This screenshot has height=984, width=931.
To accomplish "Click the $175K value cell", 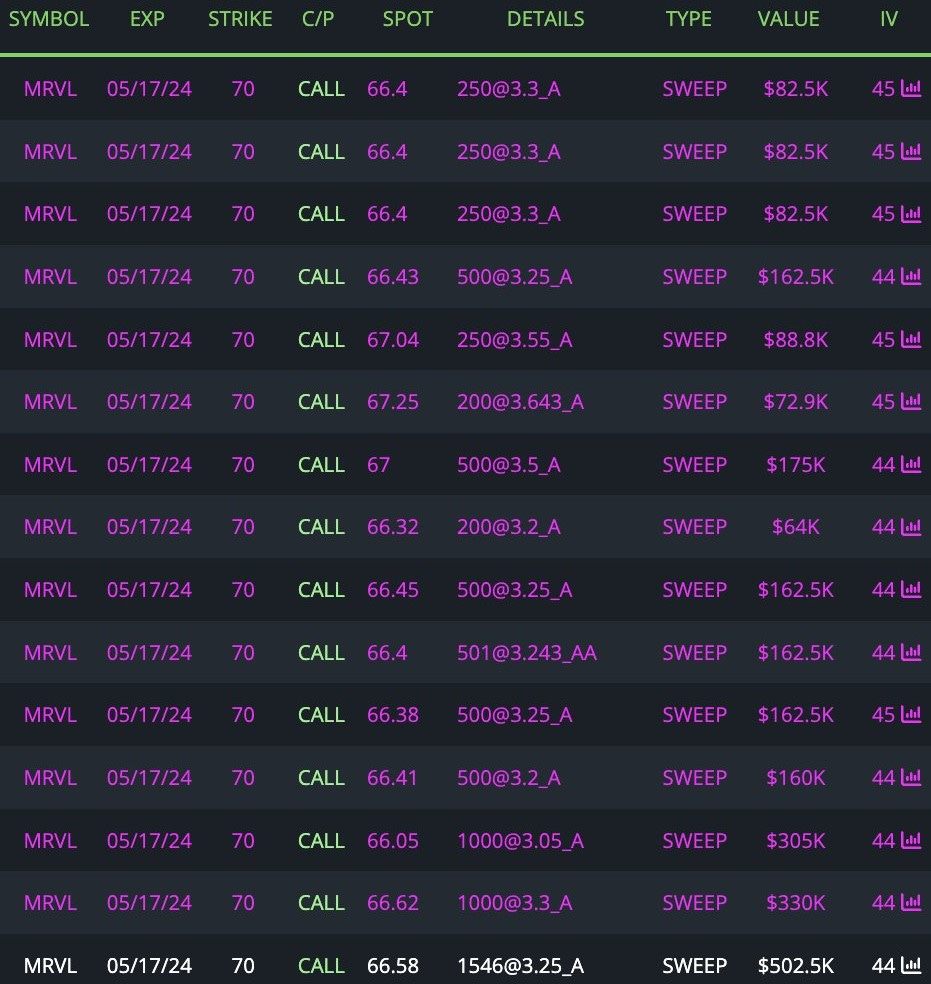I will tap(795, 464).
